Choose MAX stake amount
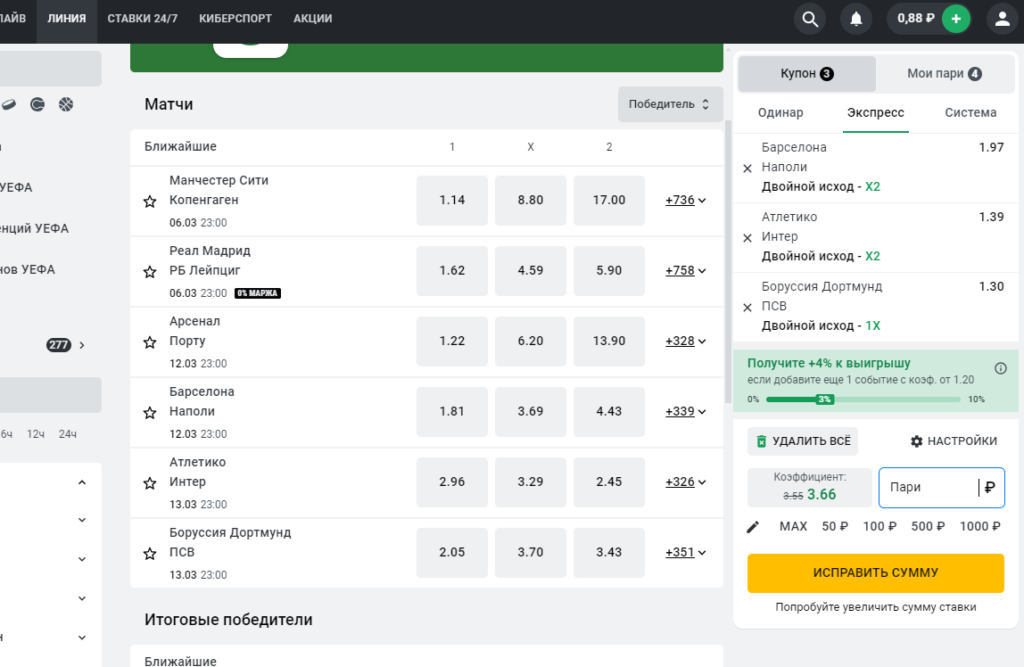 [793, 527]
